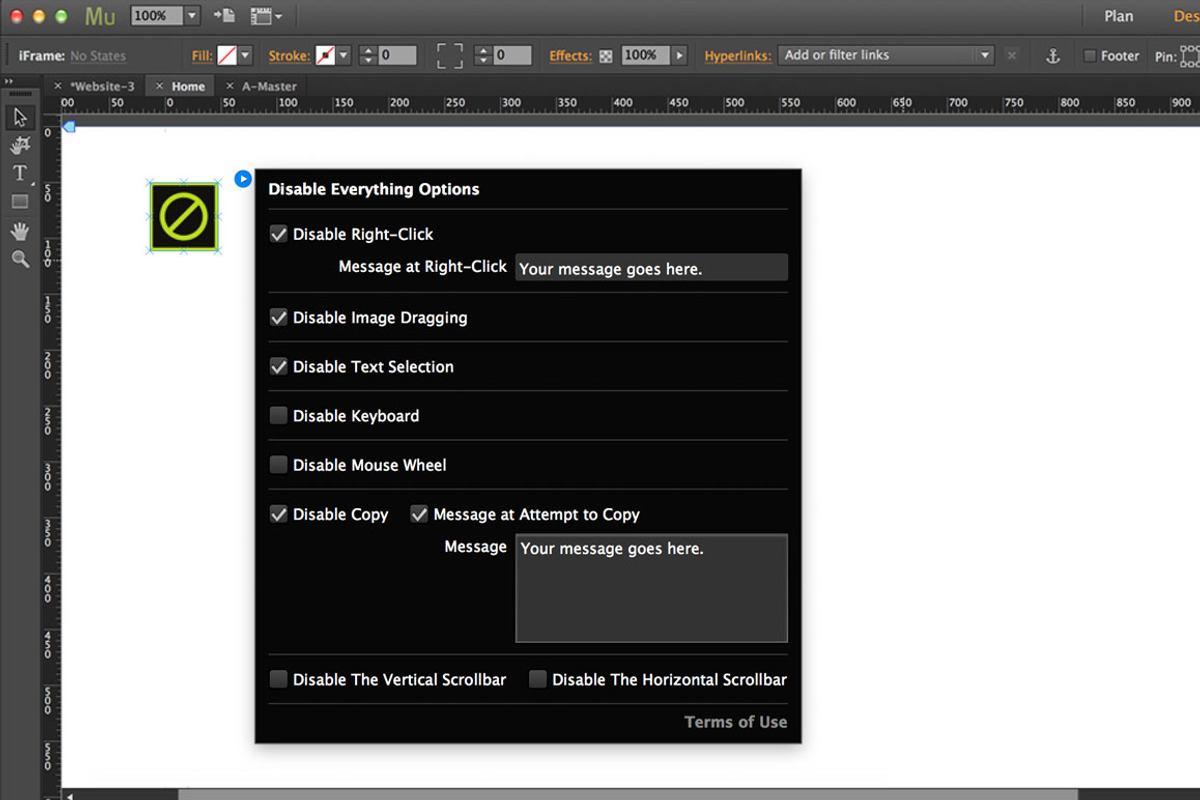Select the Disable Everything widget on canvas
The image size is (1200, 800).
pyautogui.click(x=184, y=216)
